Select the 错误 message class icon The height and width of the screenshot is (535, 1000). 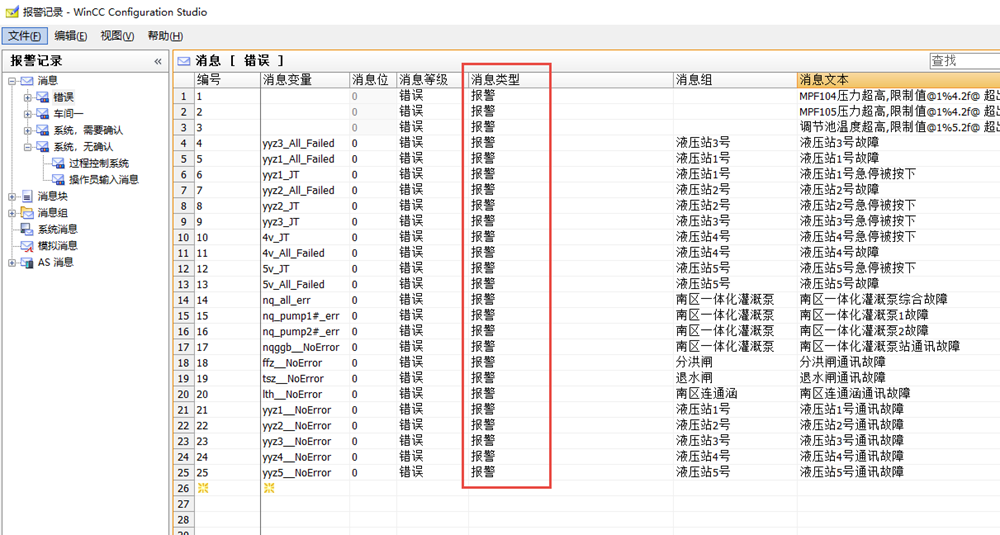click(42, 98)
